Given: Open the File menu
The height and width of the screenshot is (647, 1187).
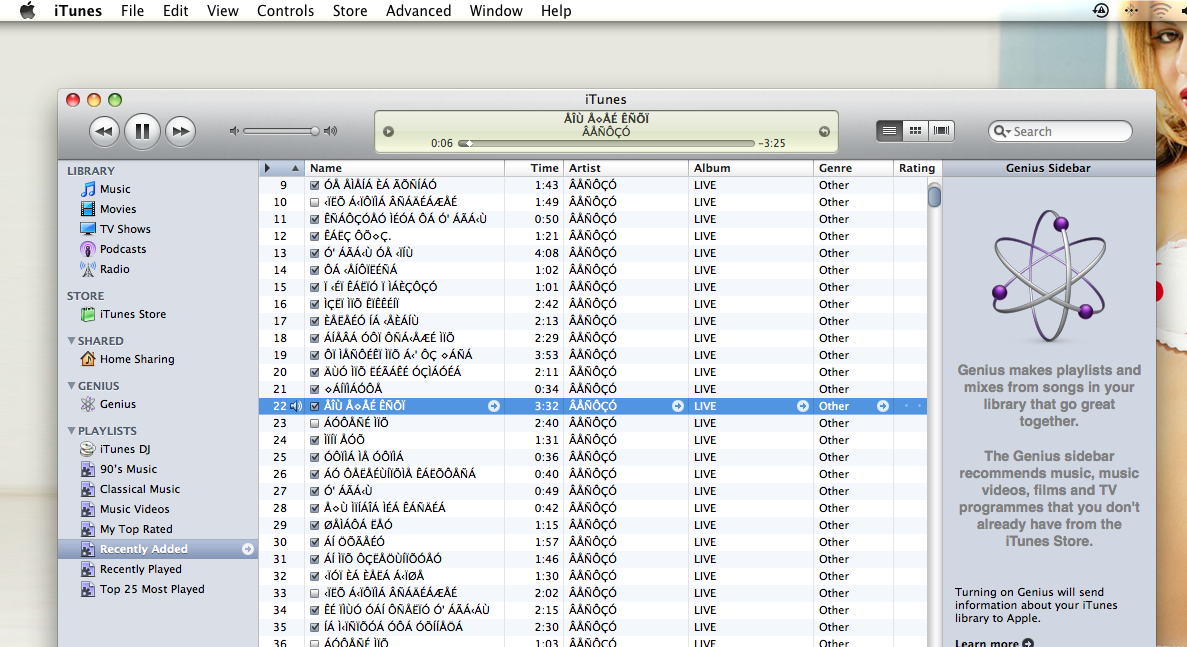Looking at the screenshot, I should (x=132, y=11).
